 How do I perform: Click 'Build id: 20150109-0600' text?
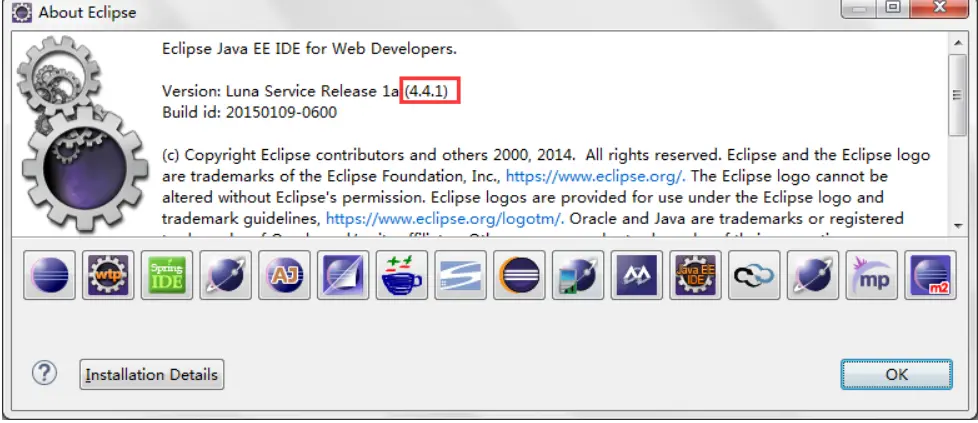(249, 112)
